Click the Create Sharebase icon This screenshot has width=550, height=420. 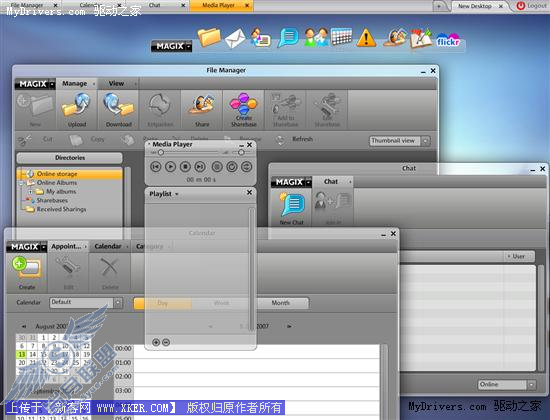click(x=243, y=104)
